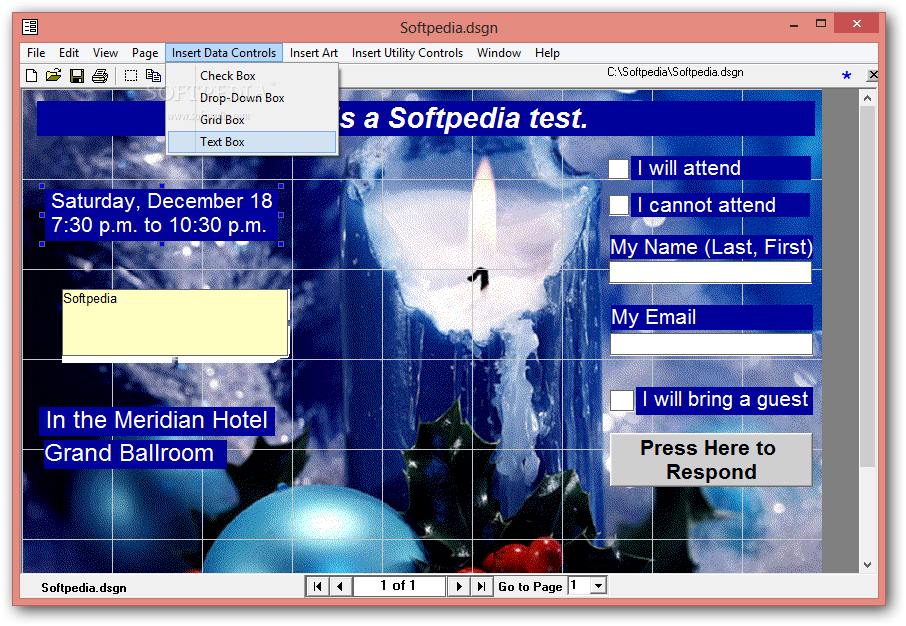Image resolution: width=906 pixels, height=626 pixels.
Task: Open the Go to Page dropdown
Action: 599,586
